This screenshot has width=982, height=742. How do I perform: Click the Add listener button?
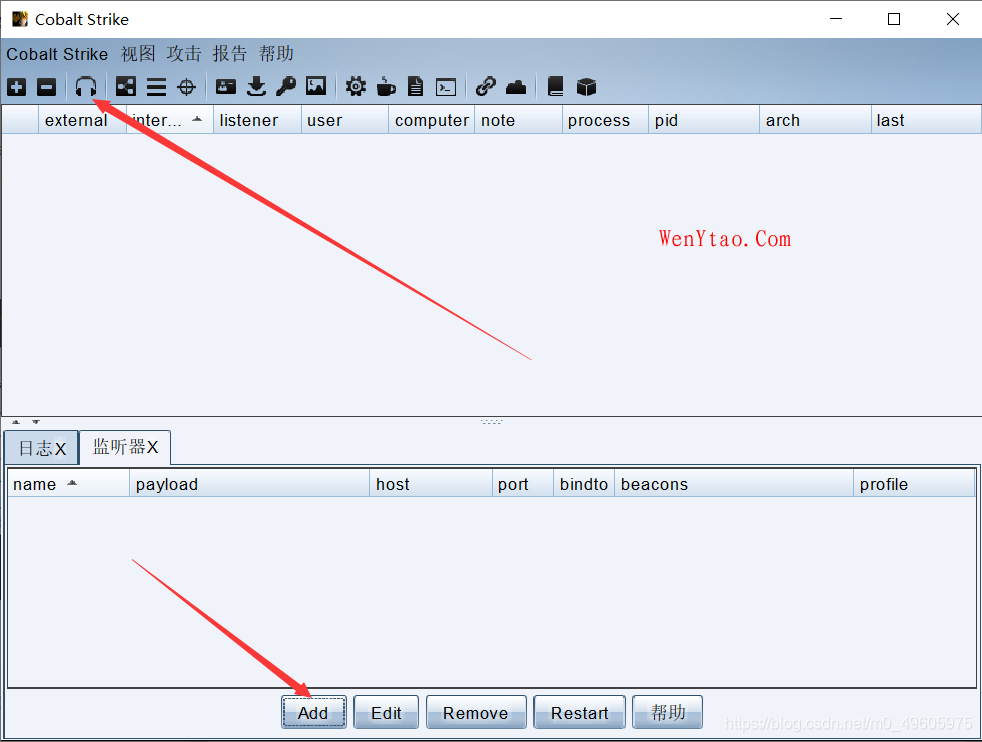313,713
